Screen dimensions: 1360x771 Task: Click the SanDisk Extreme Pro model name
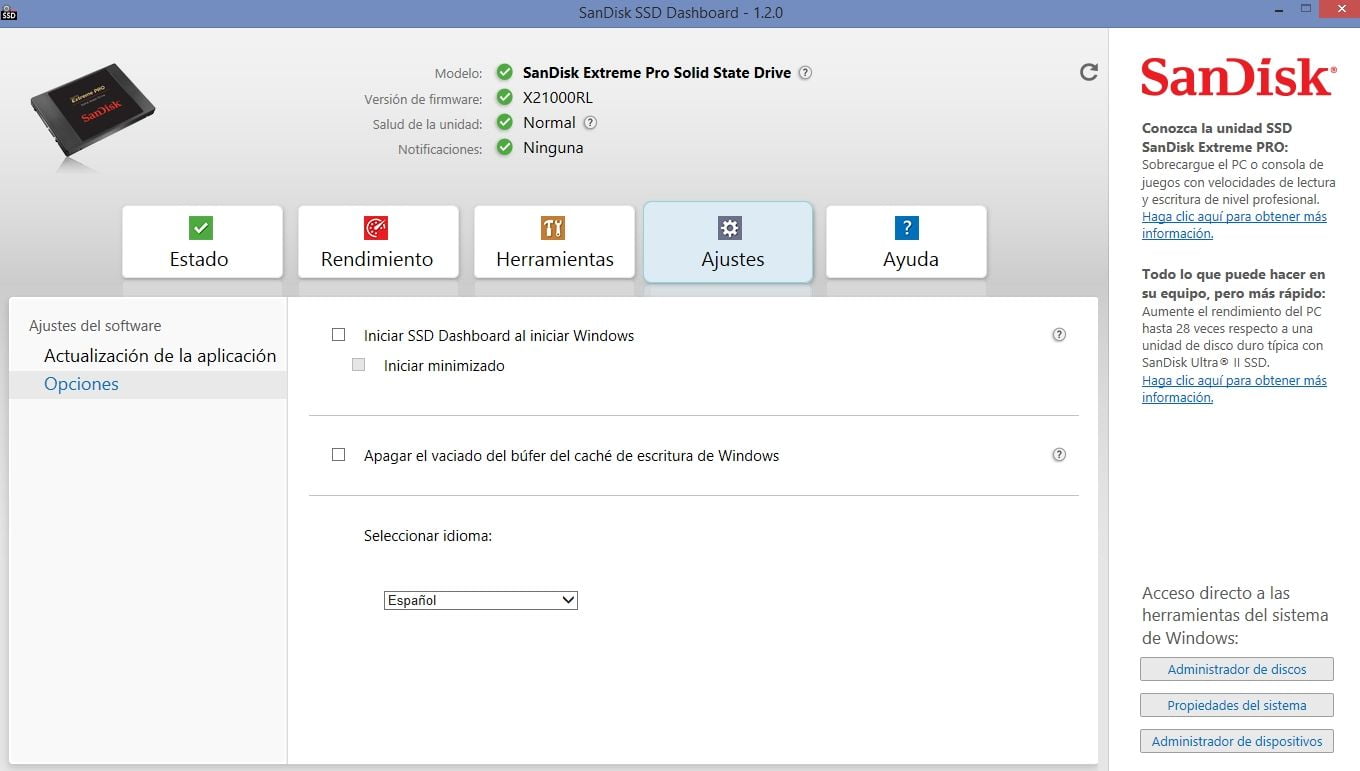[657, 73]
